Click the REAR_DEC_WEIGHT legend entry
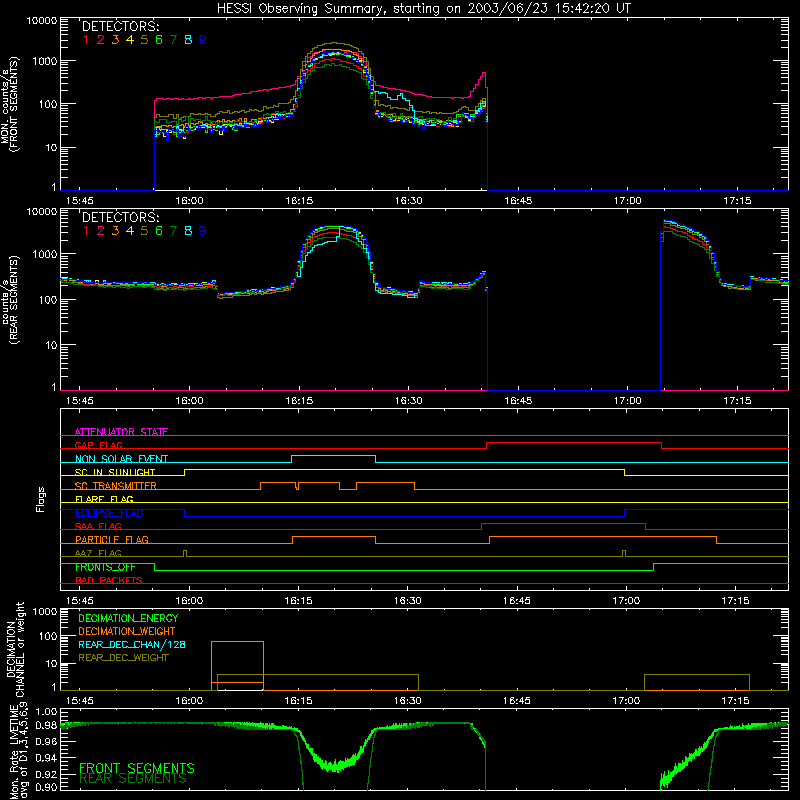 click(123, 658)
